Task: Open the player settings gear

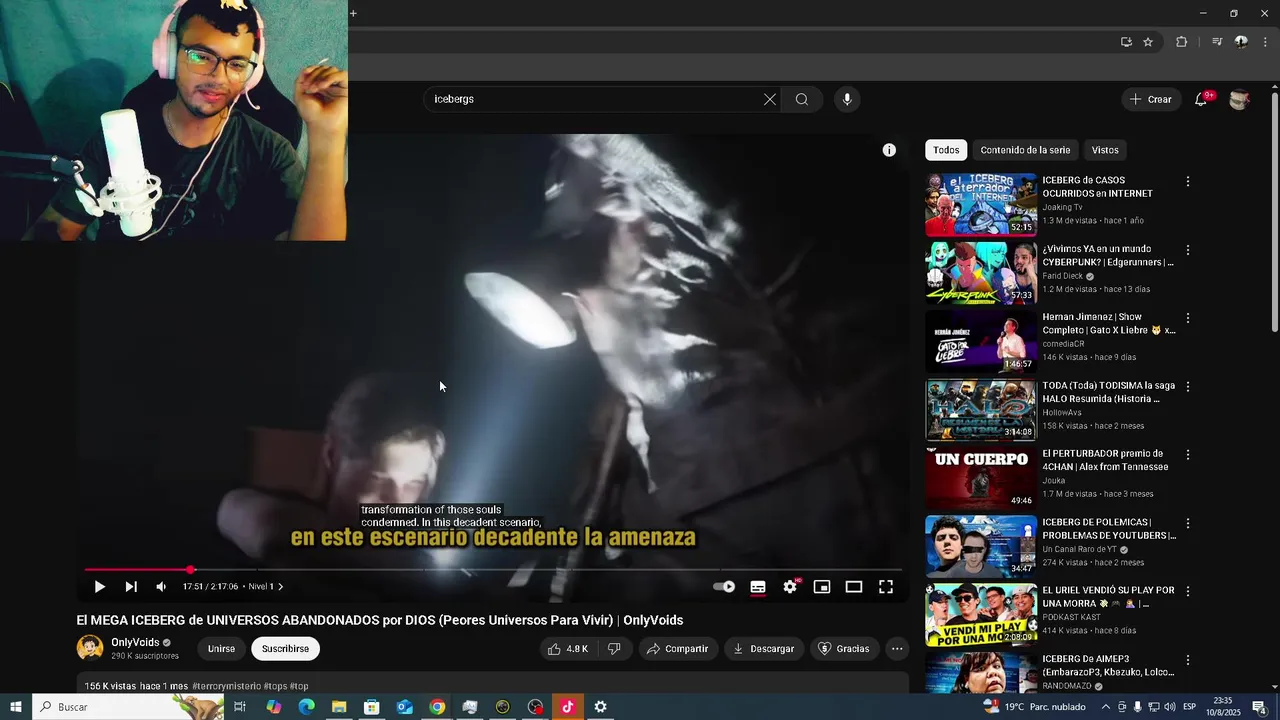Action: coord(790,587)
